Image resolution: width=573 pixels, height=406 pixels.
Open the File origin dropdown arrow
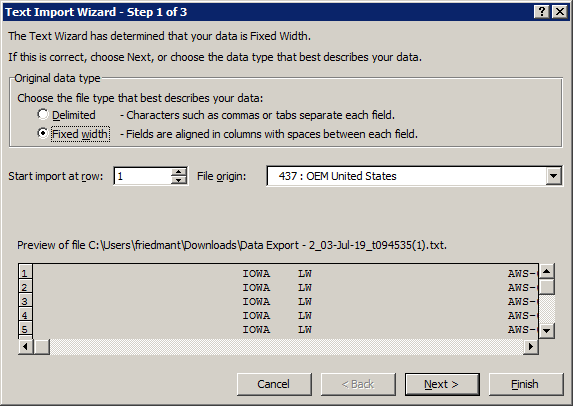(554, 176)
